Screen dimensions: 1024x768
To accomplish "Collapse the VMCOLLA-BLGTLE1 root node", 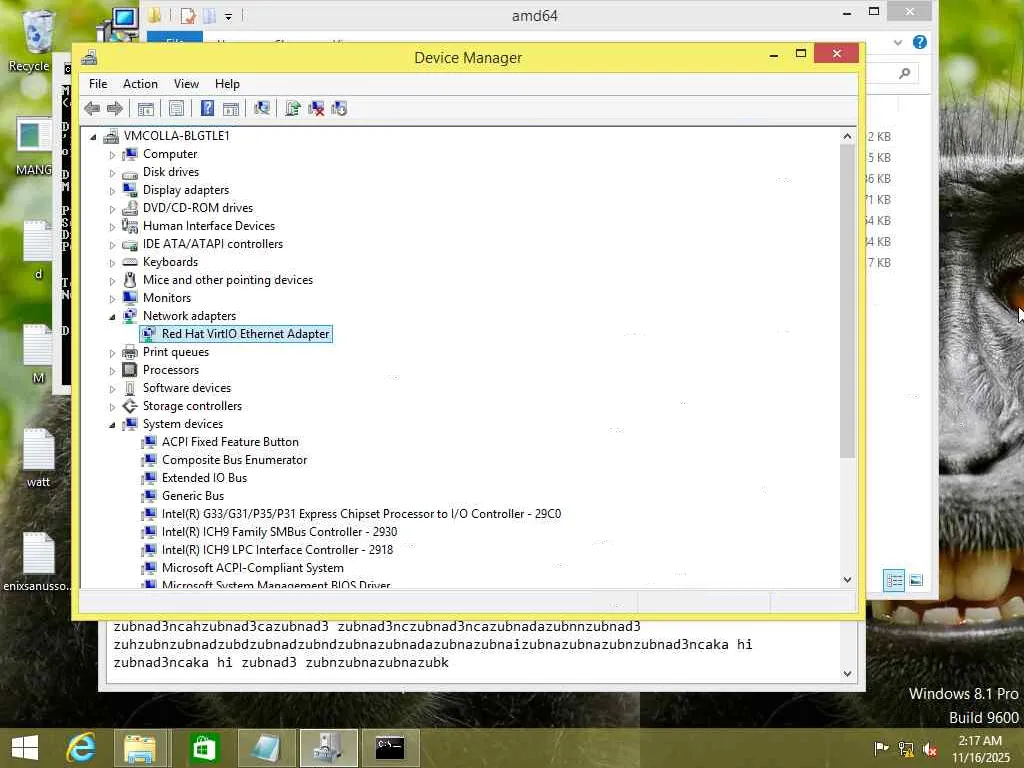I will 93,136.
